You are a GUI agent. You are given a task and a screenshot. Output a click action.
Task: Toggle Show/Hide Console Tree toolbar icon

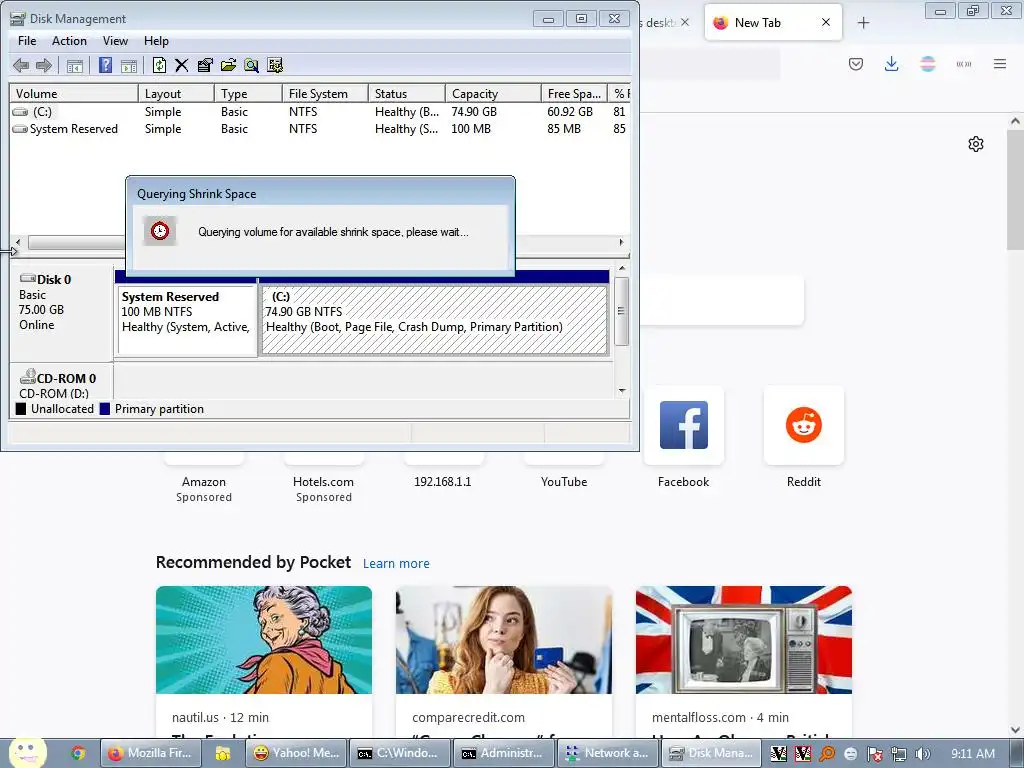[x=75, y=65]
